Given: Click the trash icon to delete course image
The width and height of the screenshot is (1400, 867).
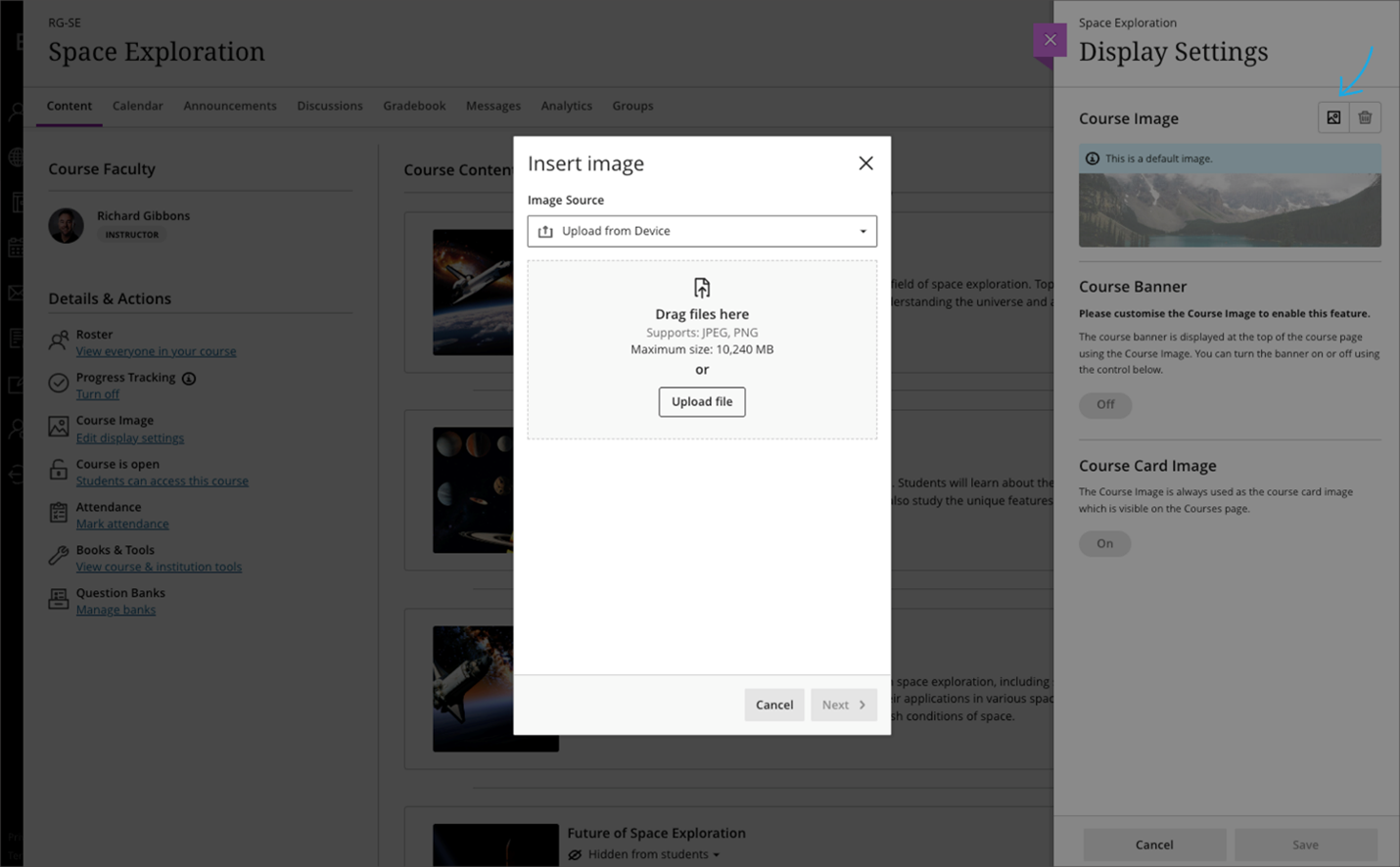Looking at the screenshot, I should [1365, 118].
